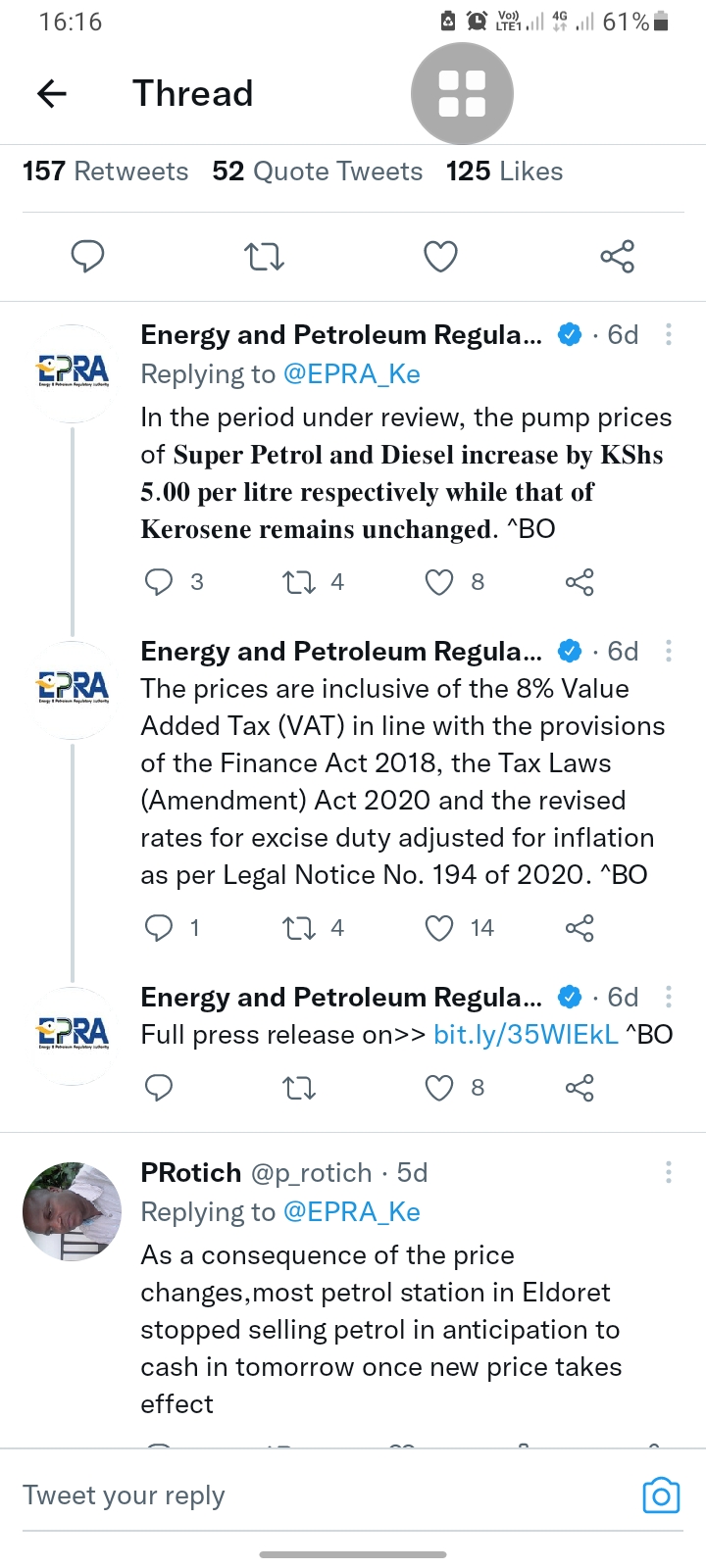Retweet the full press release tweet

299,1088
